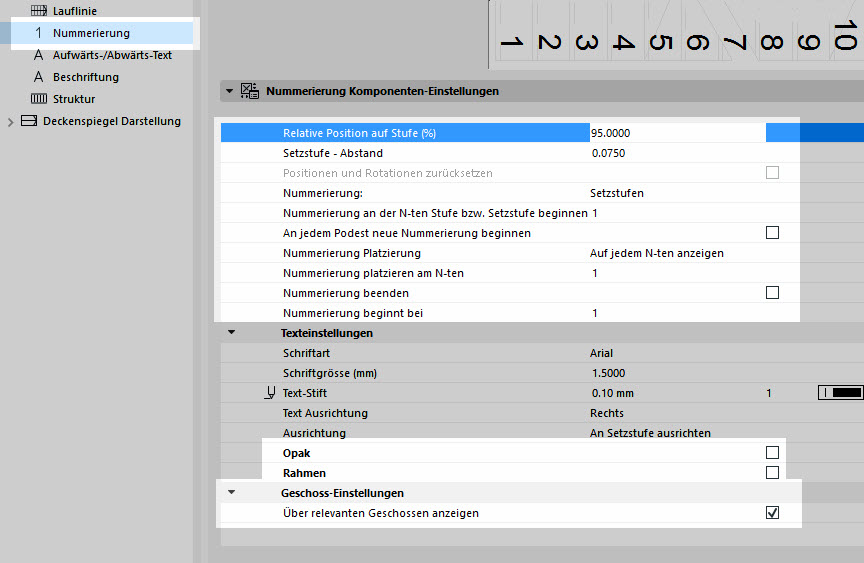Enable the Opak checkbox

coord(773,452)
